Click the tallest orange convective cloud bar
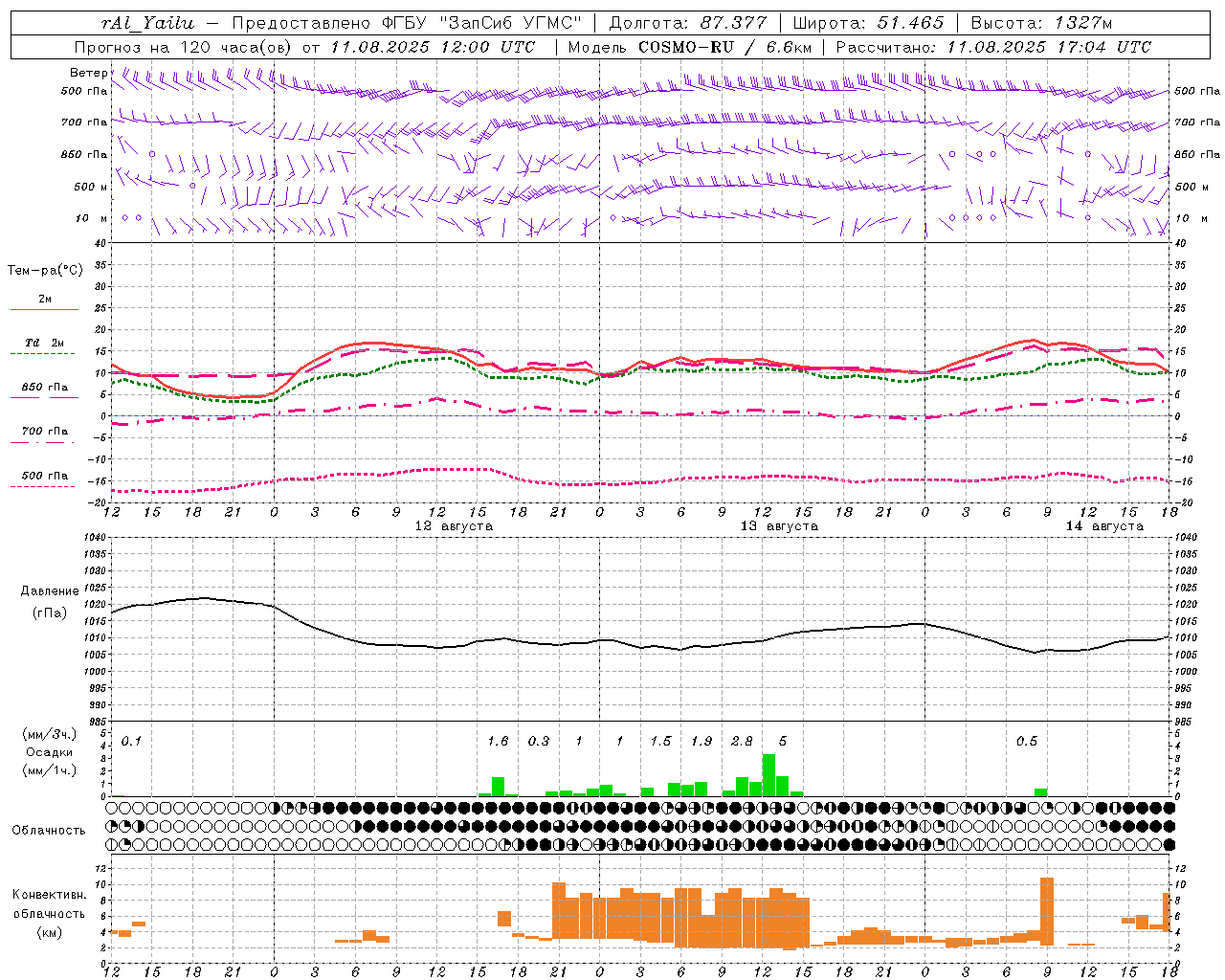Image resolution: width=1225 pixels, height=980 pixels. (1047, 911)
